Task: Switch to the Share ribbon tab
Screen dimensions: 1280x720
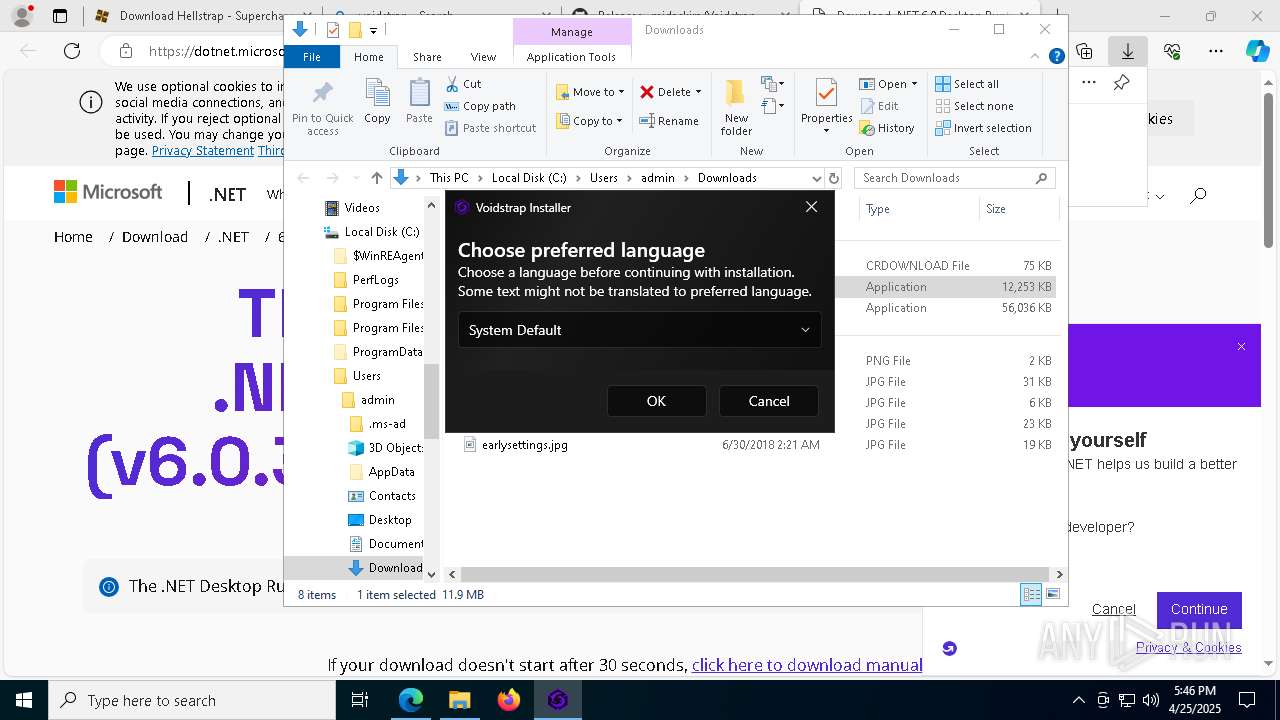Action: coord(427,57)
